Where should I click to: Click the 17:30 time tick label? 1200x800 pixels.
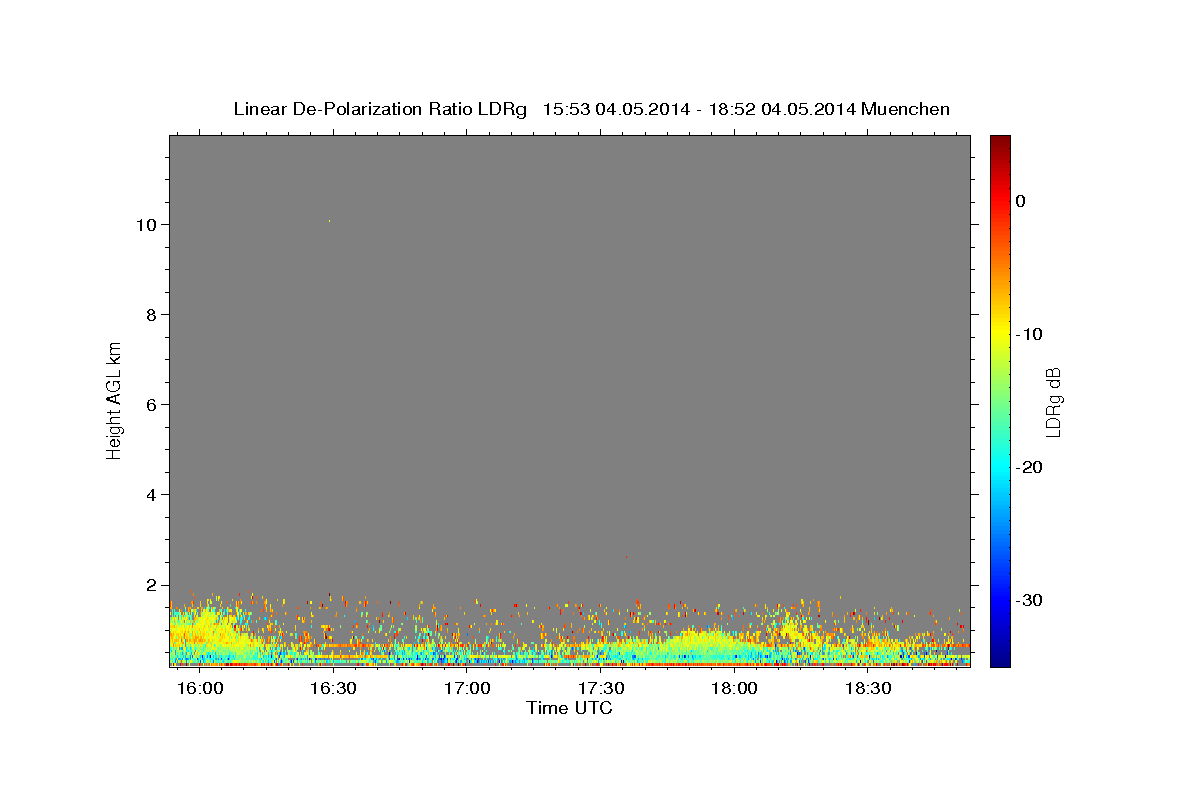click(x=601, y=689)
